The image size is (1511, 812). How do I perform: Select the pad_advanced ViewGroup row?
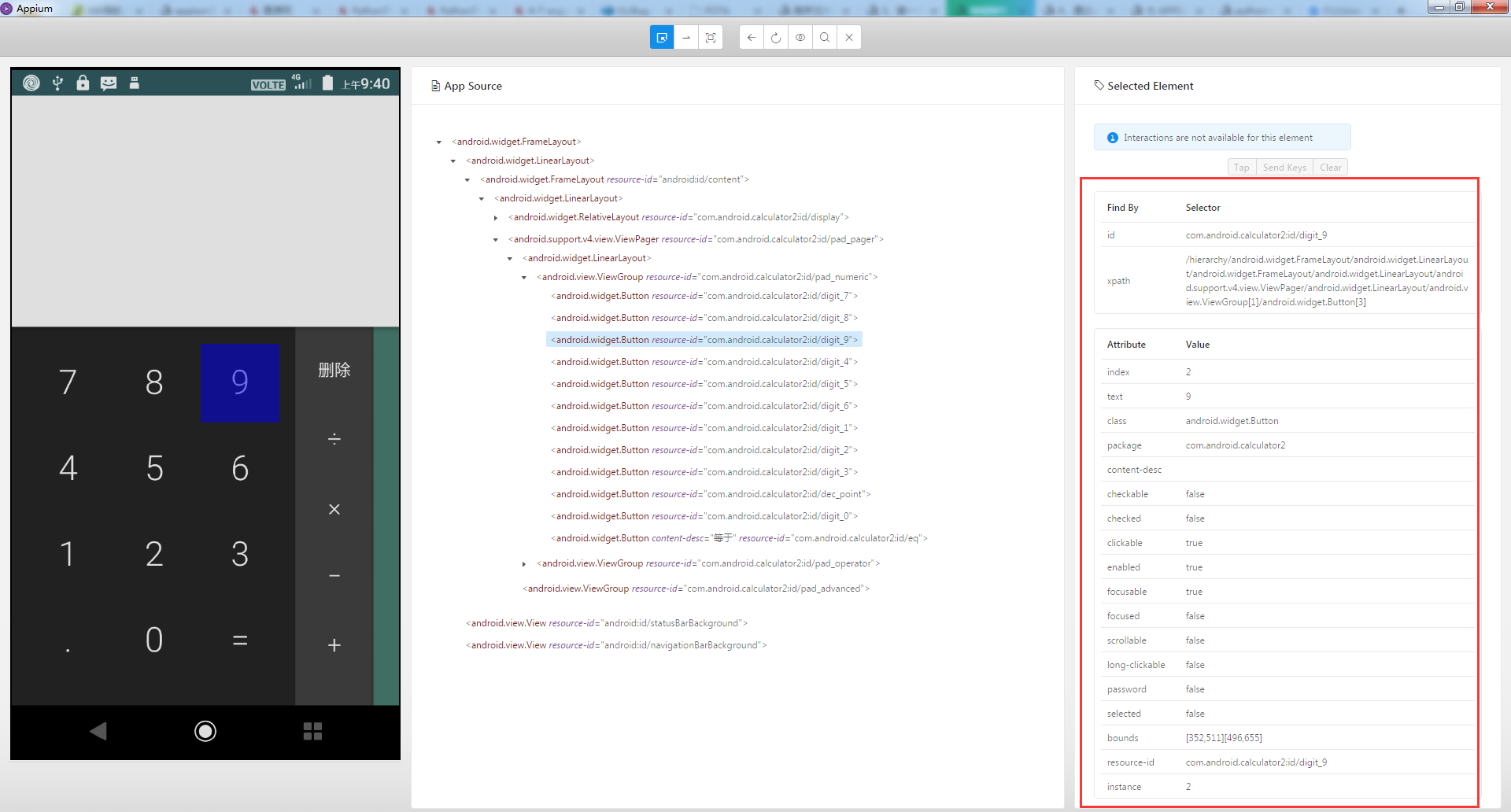tap(696, 589)
